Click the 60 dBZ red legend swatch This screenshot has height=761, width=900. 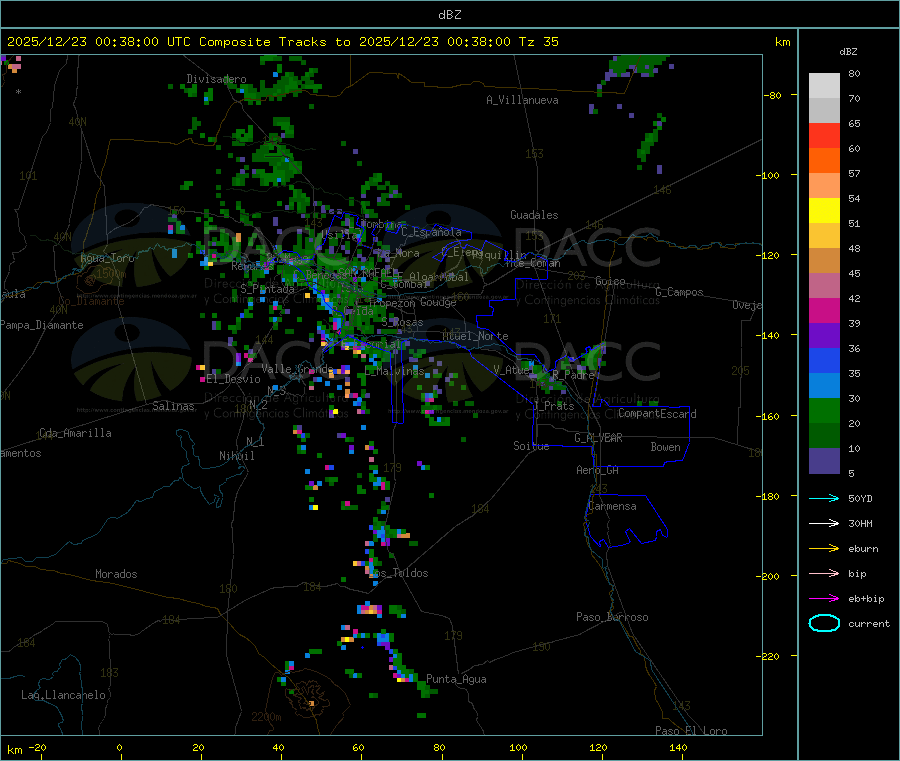(824, 135)
